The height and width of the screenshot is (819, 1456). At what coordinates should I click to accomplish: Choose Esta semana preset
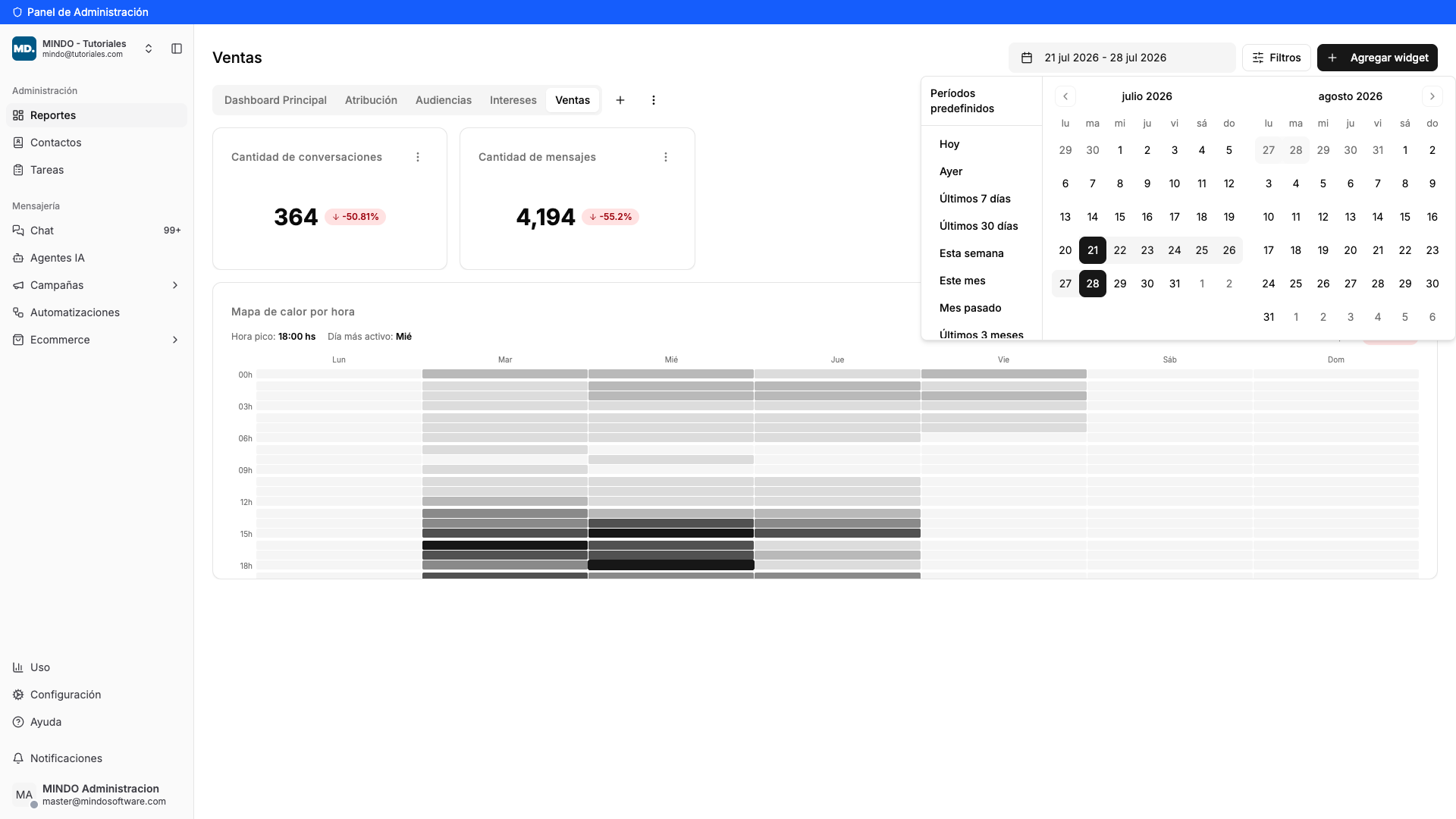982,253
